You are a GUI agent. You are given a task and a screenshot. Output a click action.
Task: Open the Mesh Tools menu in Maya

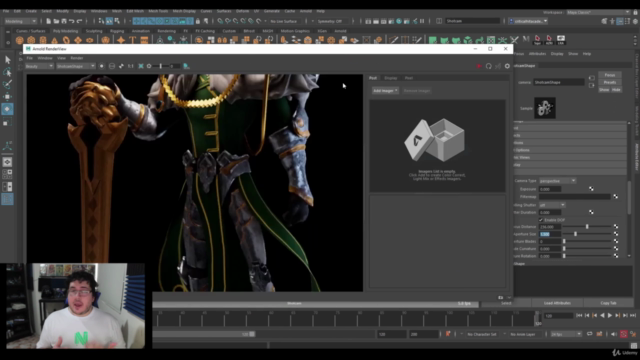pos(158,11)
